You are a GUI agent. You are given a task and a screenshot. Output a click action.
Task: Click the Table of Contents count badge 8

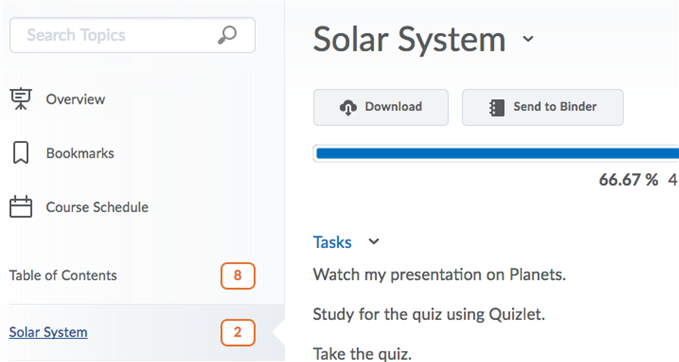click(238, 275)
